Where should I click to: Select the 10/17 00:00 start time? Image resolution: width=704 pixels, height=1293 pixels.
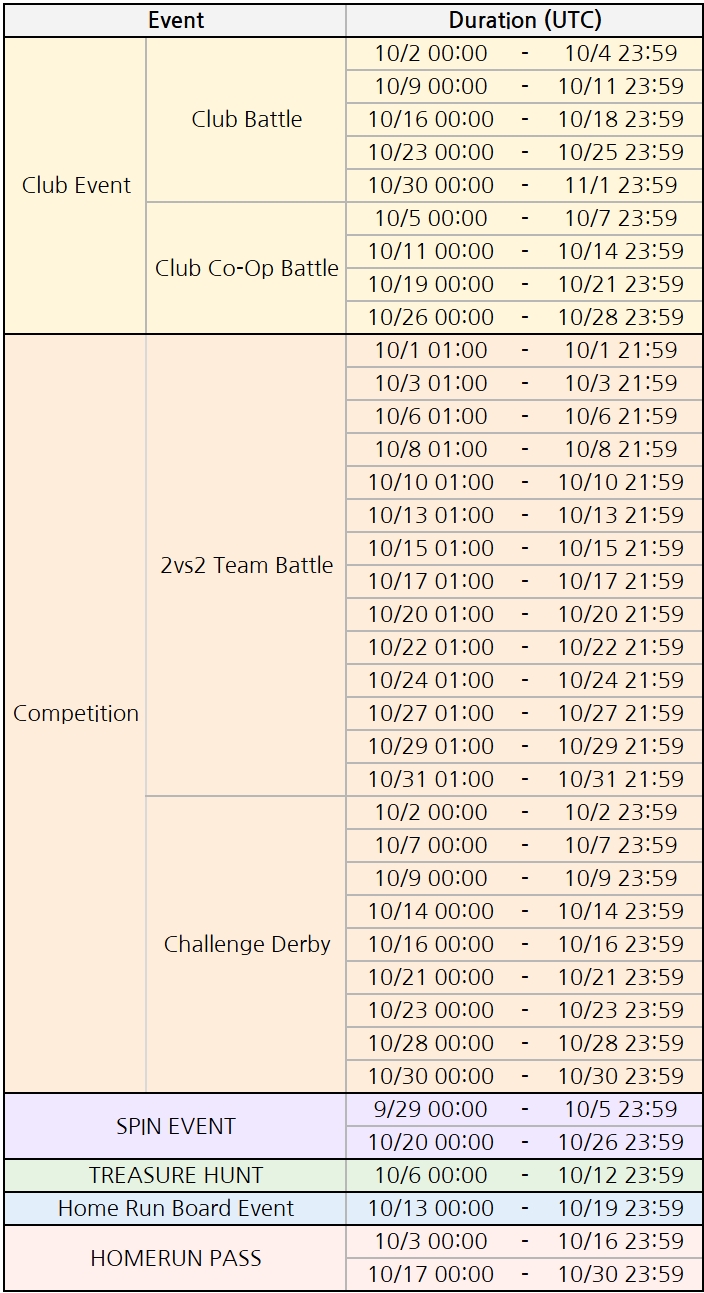431,1274
